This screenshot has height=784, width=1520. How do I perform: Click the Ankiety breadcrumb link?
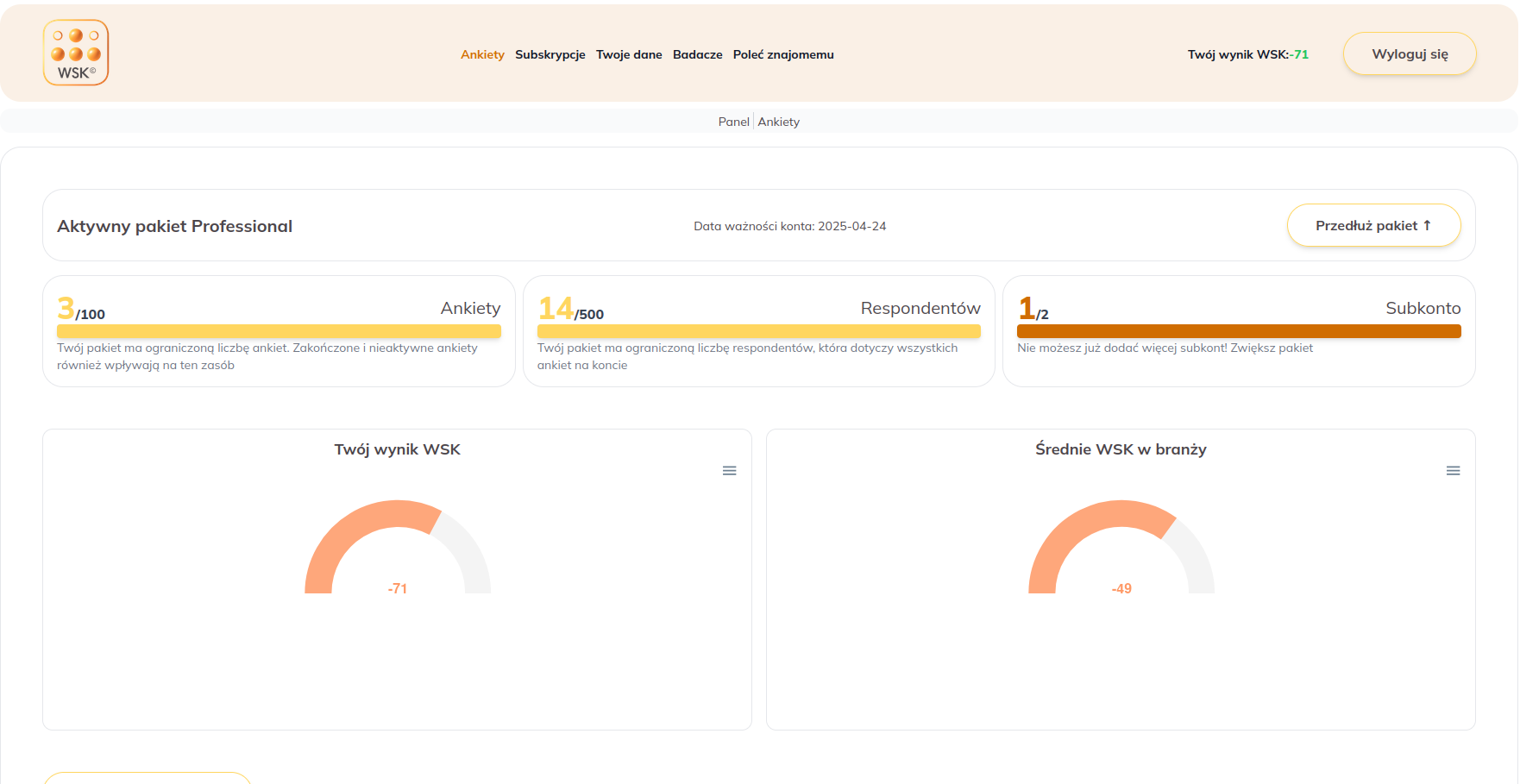pos(778,122)
